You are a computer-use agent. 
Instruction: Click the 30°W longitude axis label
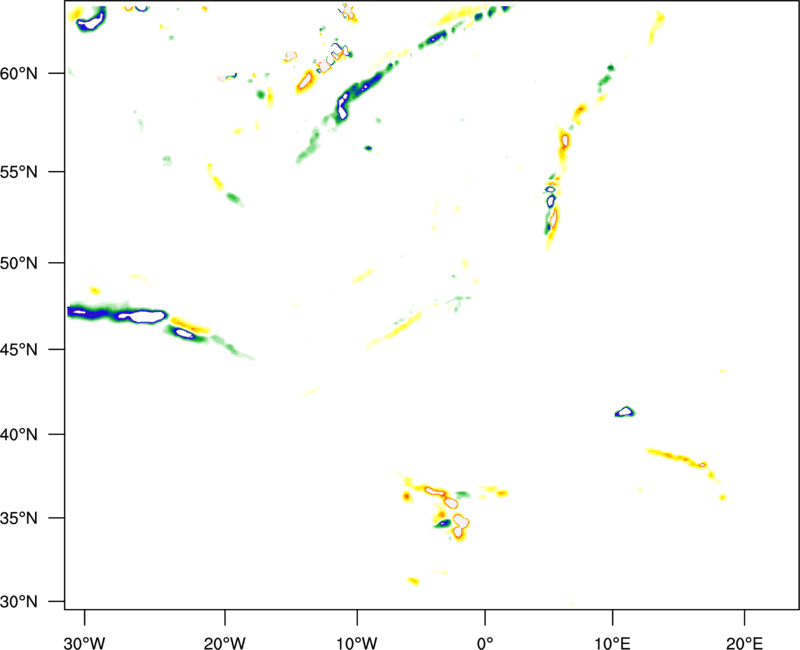84,643
